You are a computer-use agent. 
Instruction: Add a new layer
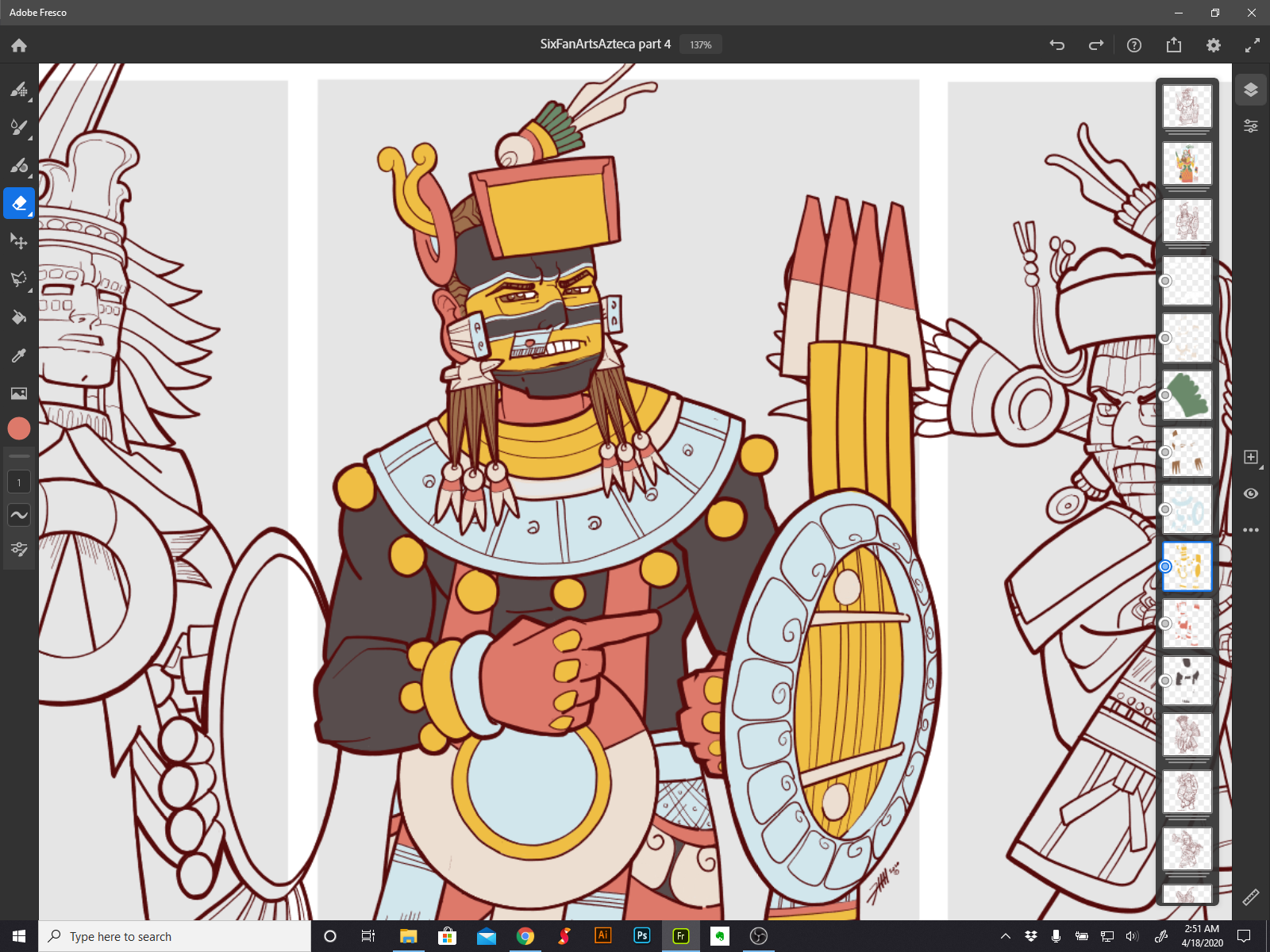click(x=1251, y=457)
